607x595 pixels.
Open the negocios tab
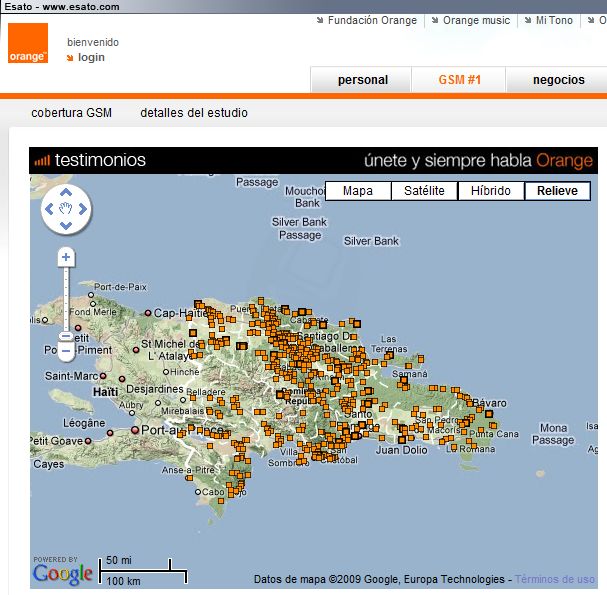pyautogui.click(x=558, y=80)
